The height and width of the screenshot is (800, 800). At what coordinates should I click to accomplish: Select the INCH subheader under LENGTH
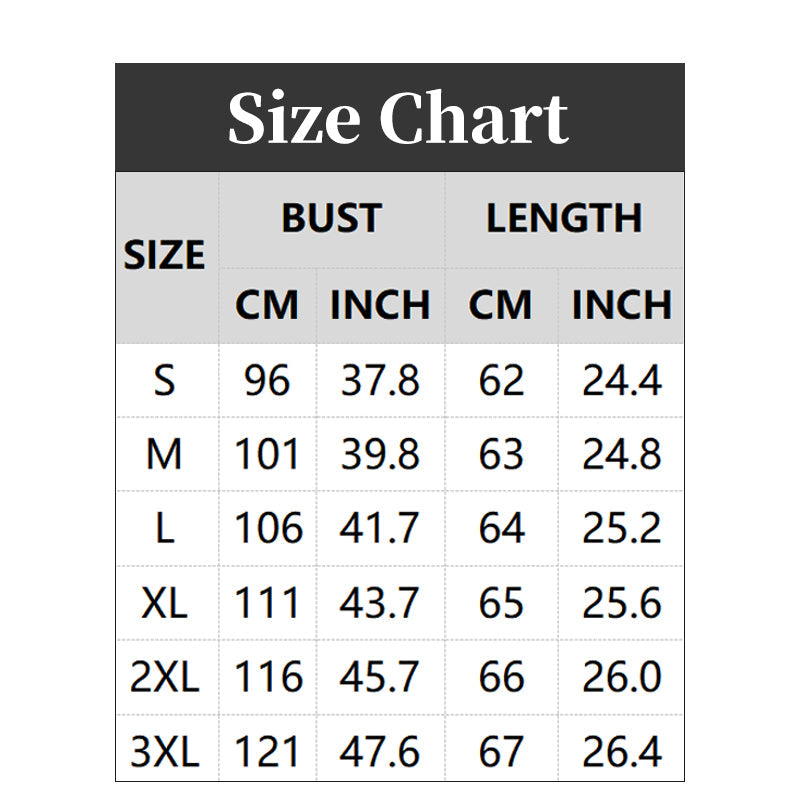(x=621, y=306)
